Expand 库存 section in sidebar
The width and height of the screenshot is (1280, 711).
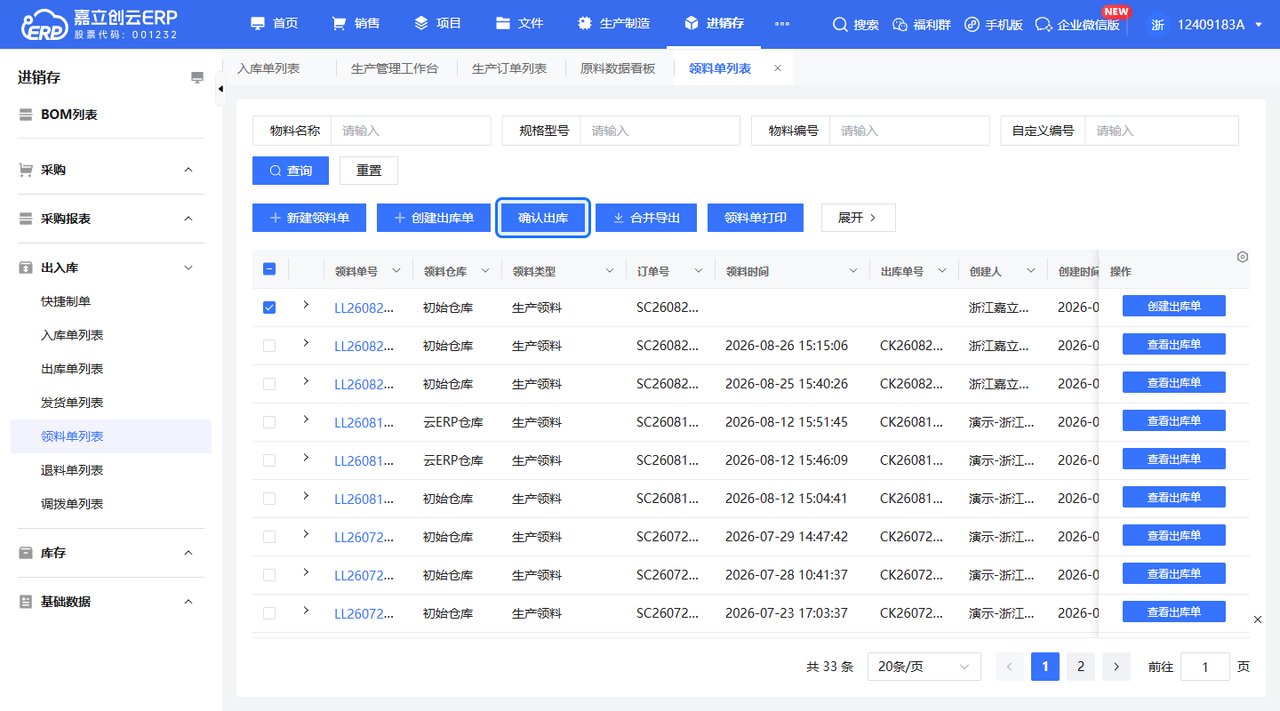[188, 553]
